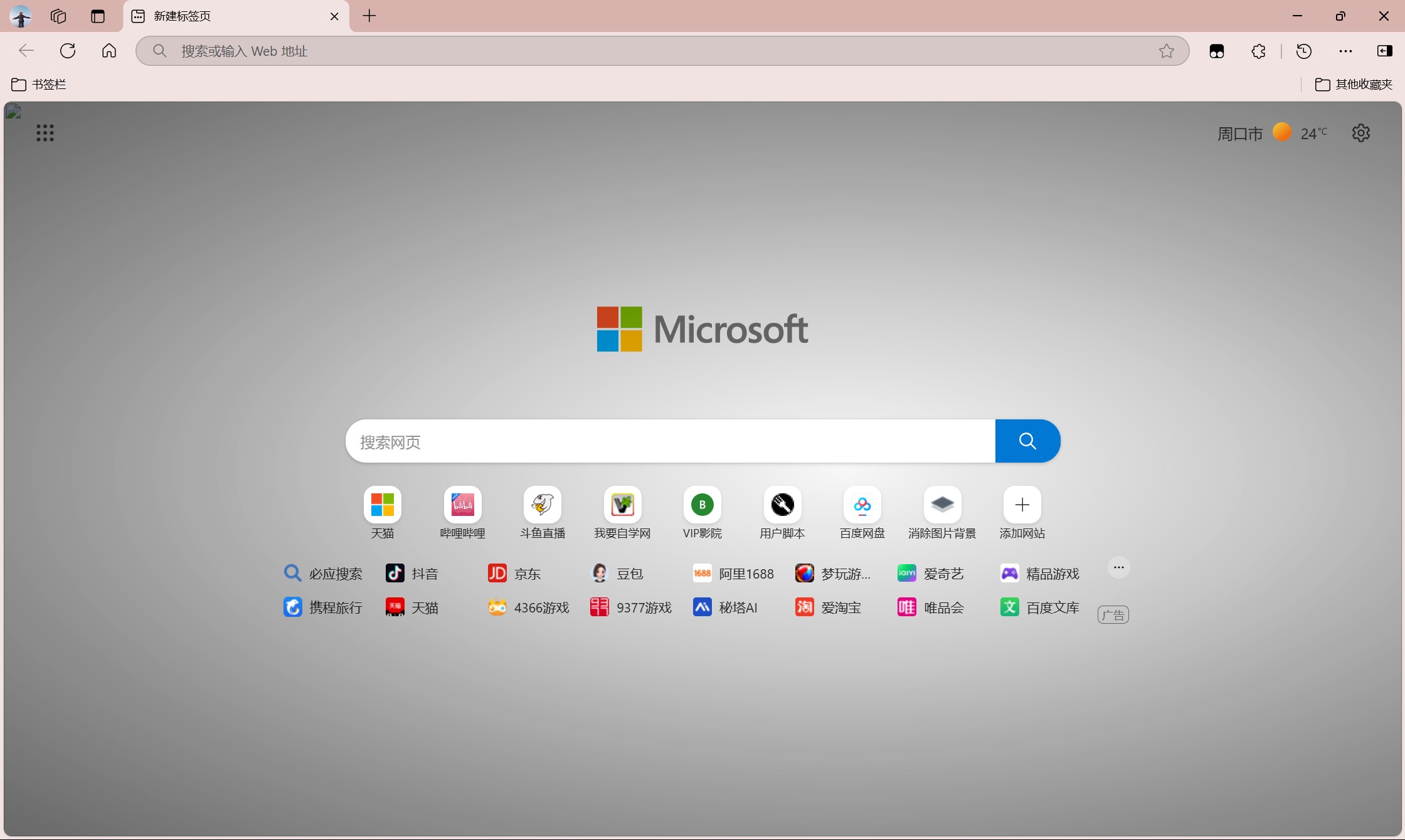
Task: Click 添加网站 to add a site
Action: pyautogui.click(x=1022, y=513)
